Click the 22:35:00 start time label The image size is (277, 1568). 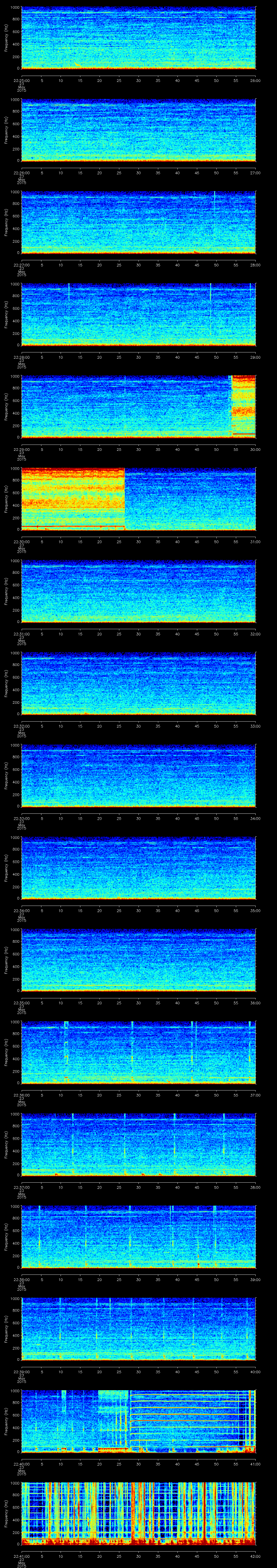pyautogui.click(x=21, y=1003)
